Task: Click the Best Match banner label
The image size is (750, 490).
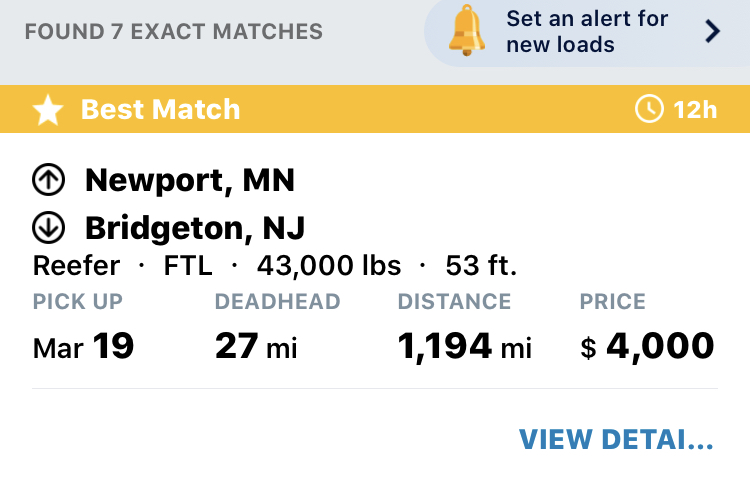Action: 160,110
